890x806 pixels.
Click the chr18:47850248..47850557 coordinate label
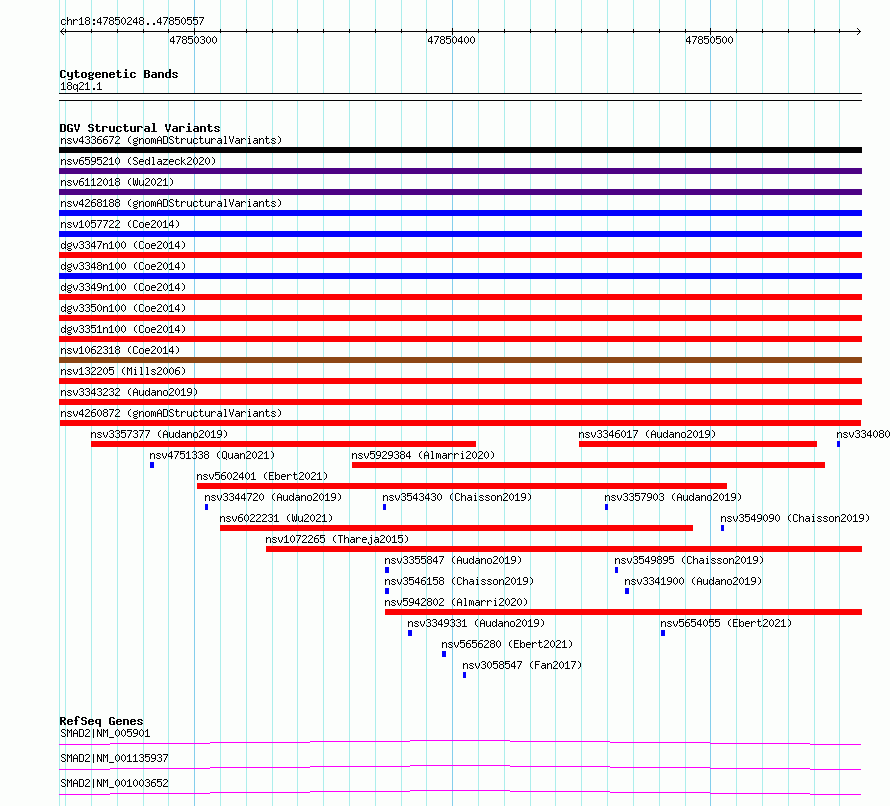[132, 21]
